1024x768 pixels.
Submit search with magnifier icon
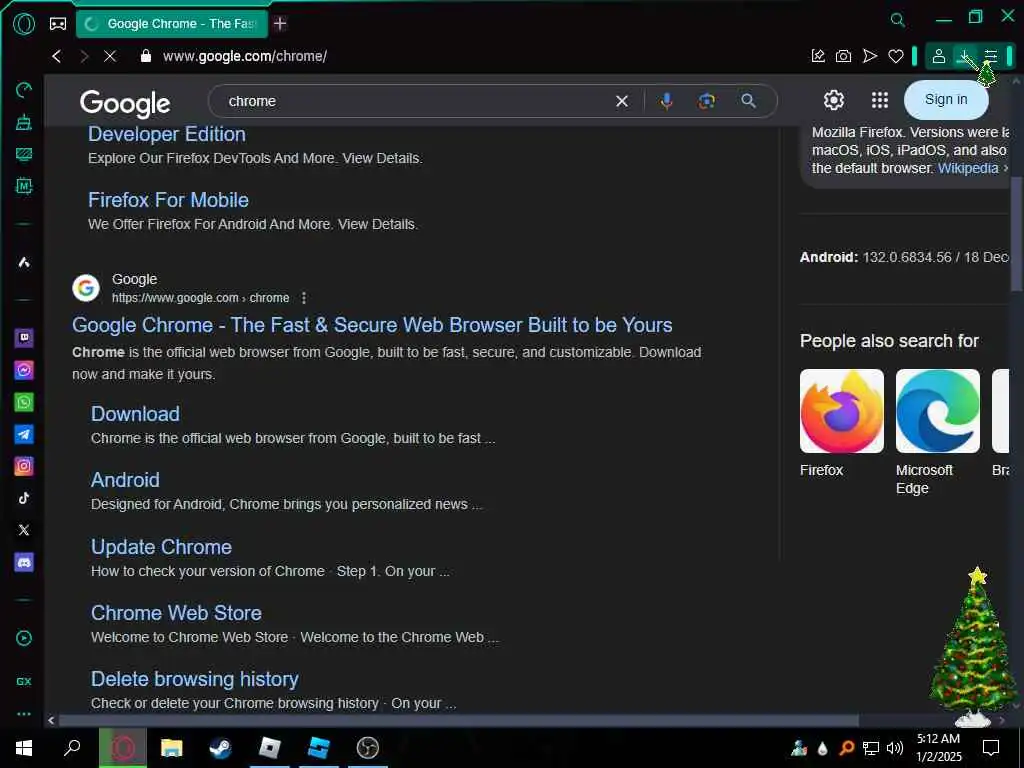click(x=748, y=101)
